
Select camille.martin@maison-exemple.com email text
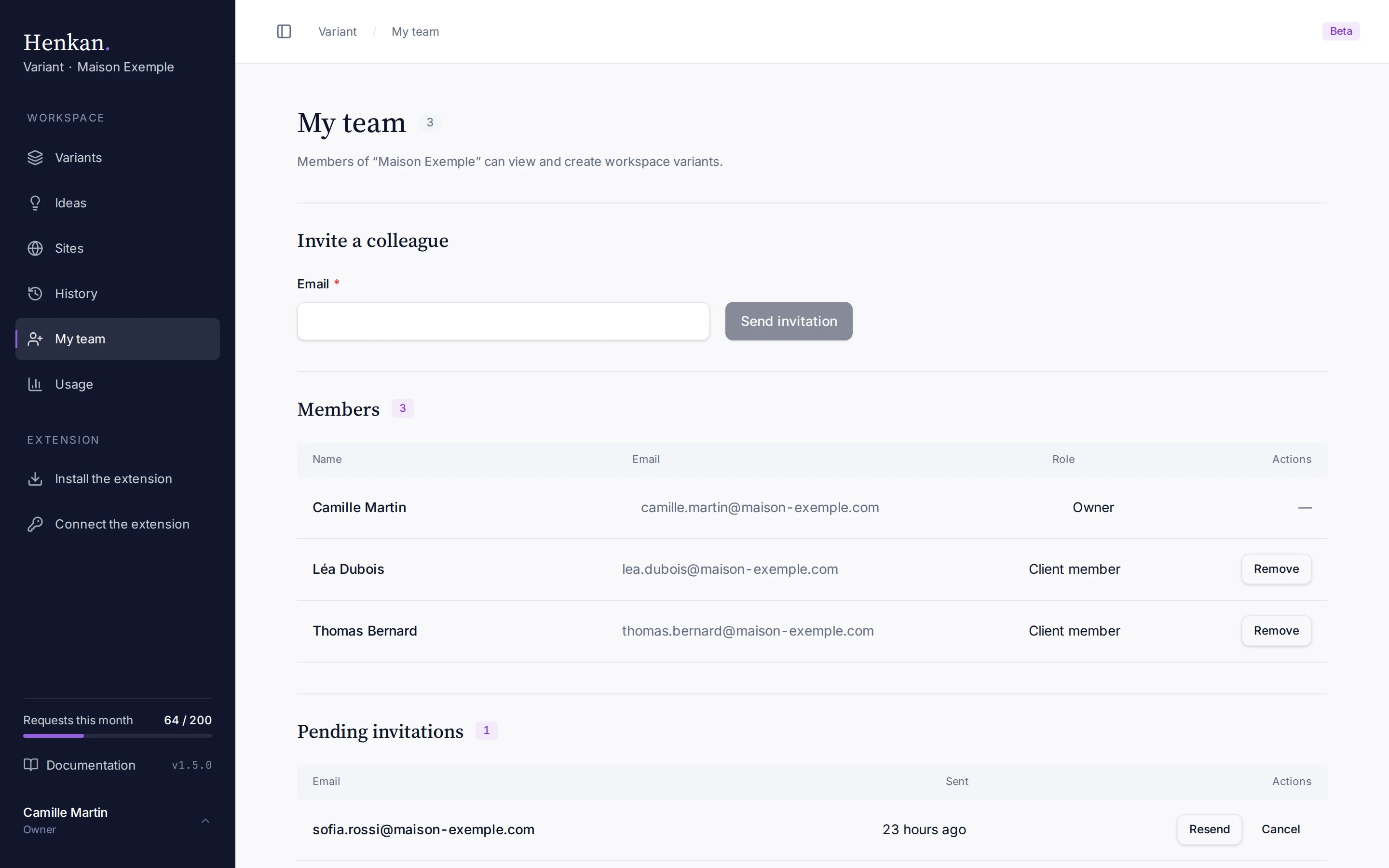760,507
